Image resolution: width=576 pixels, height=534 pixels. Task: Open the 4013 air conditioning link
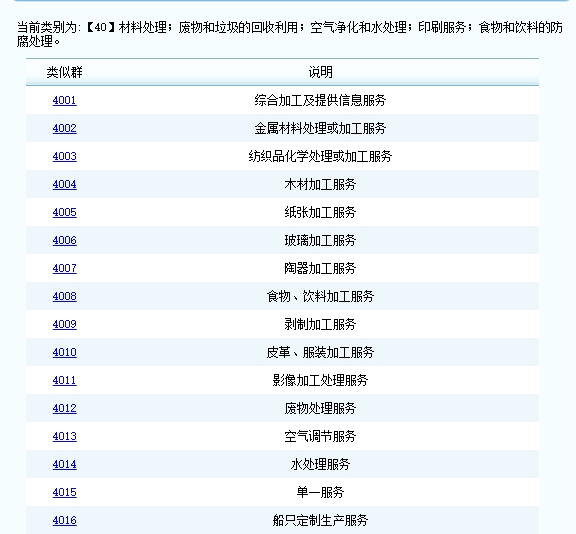64,436
